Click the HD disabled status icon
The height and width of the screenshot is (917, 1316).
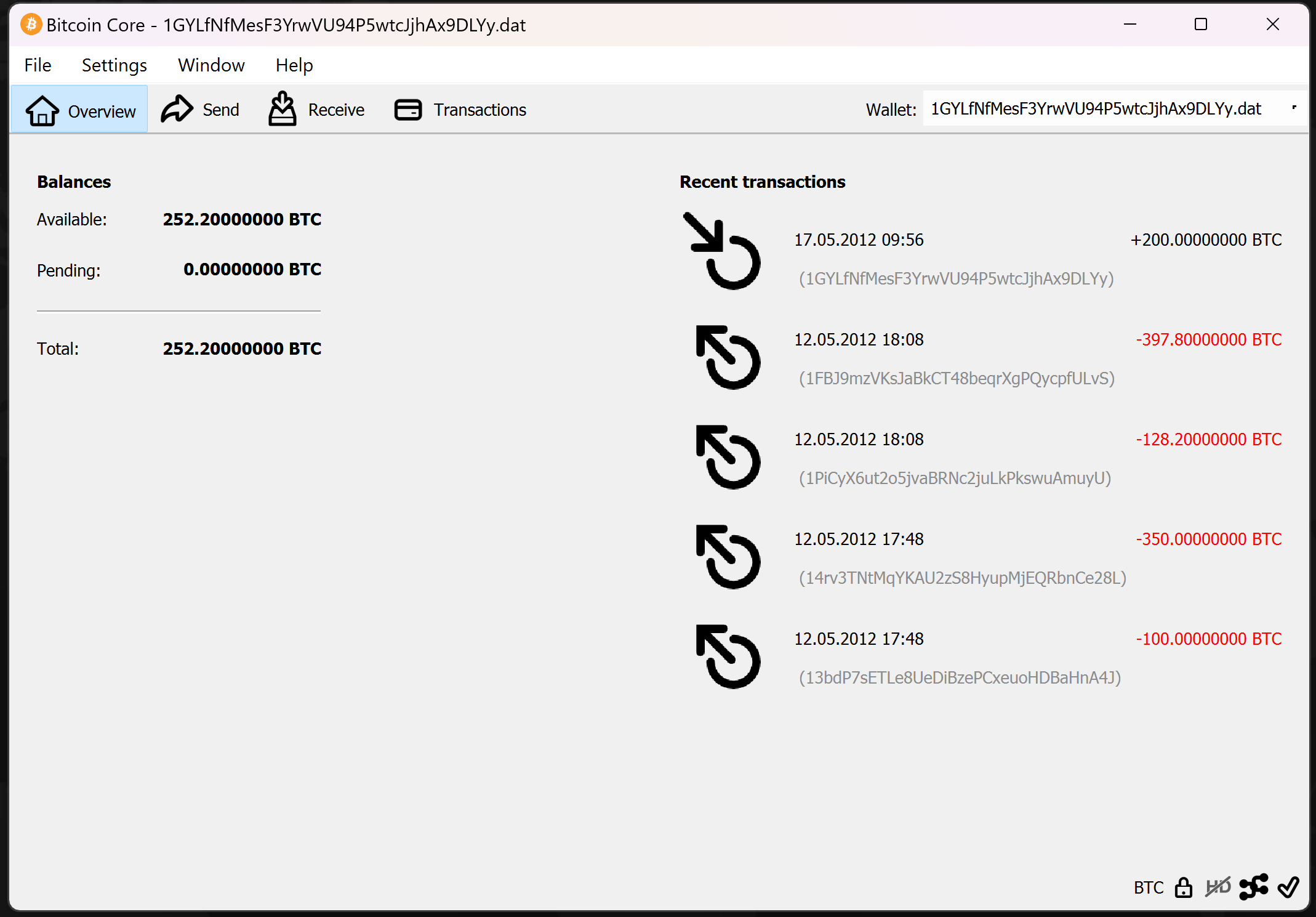(1218, 887)
